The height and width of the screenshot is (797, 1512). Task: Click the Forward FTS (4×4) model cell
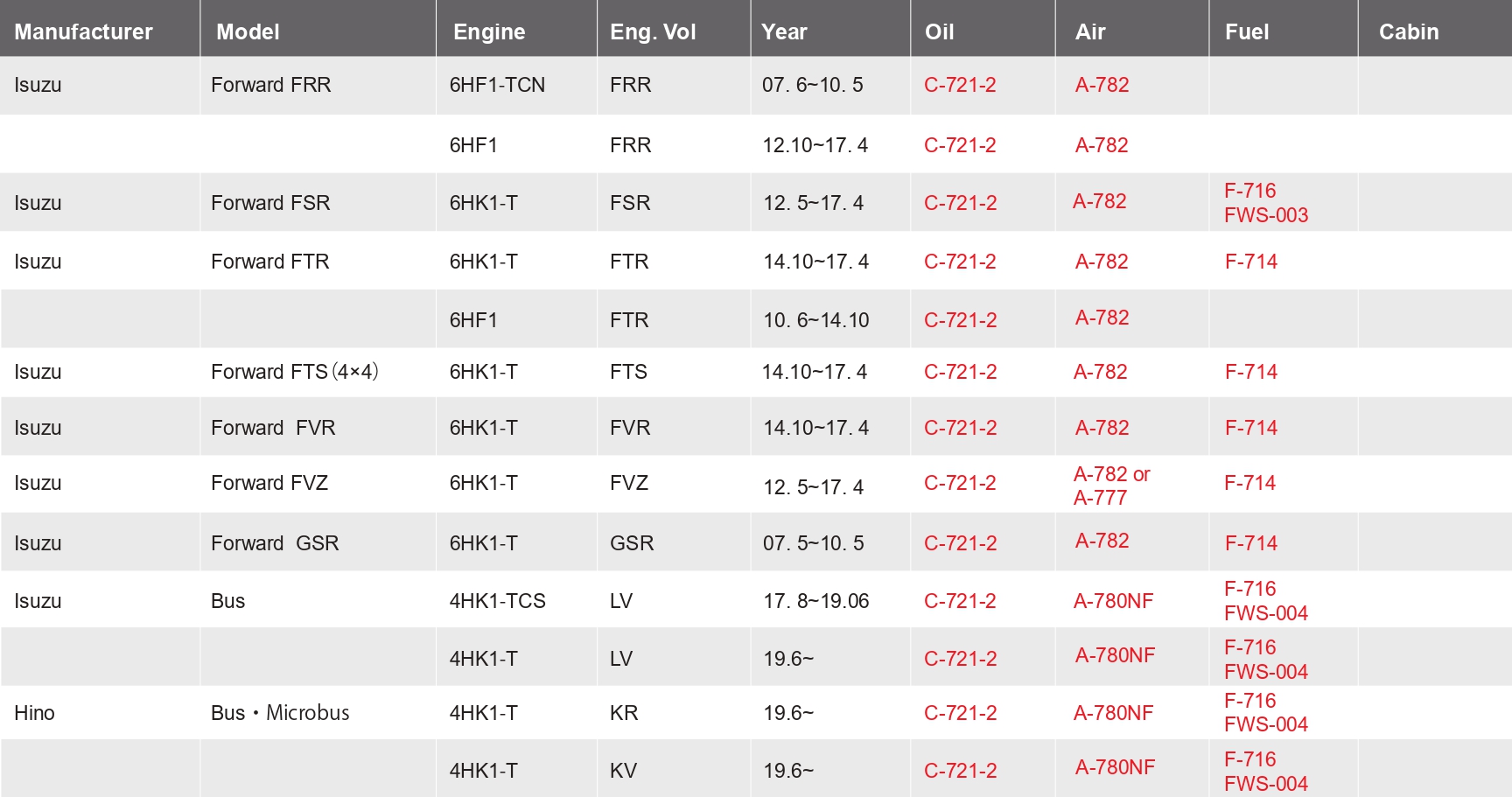(x=294, y=372)
